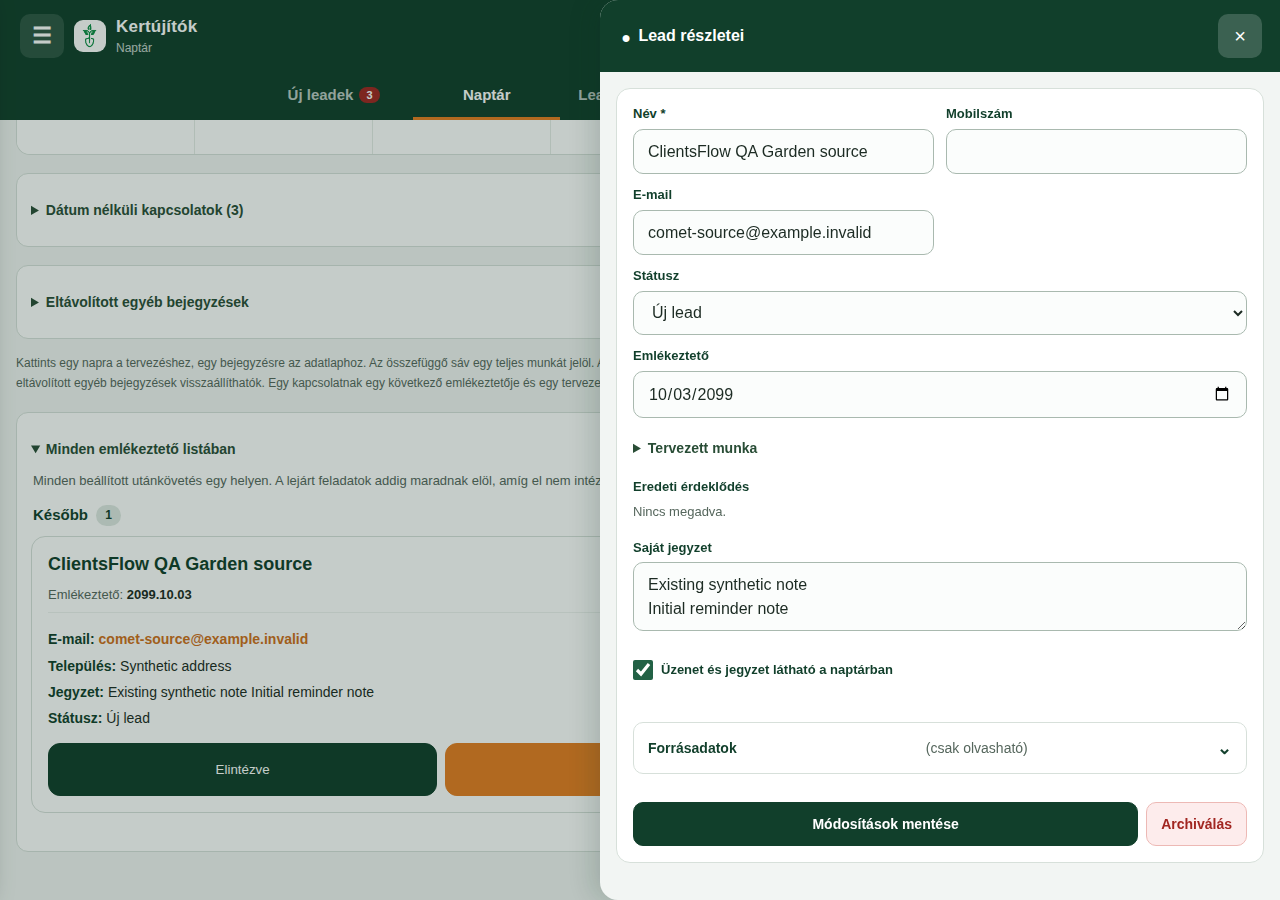Open the Státusz dropdown
Viewport: 1280px width, 900px height.
pyautogui.click(x=940, y=313)
